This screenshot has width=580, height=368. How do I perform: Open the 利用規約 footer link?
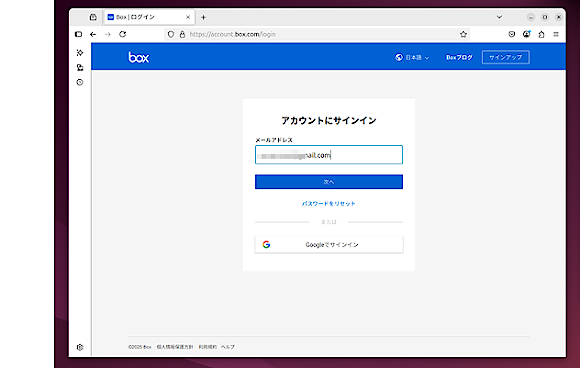[208, 347]
